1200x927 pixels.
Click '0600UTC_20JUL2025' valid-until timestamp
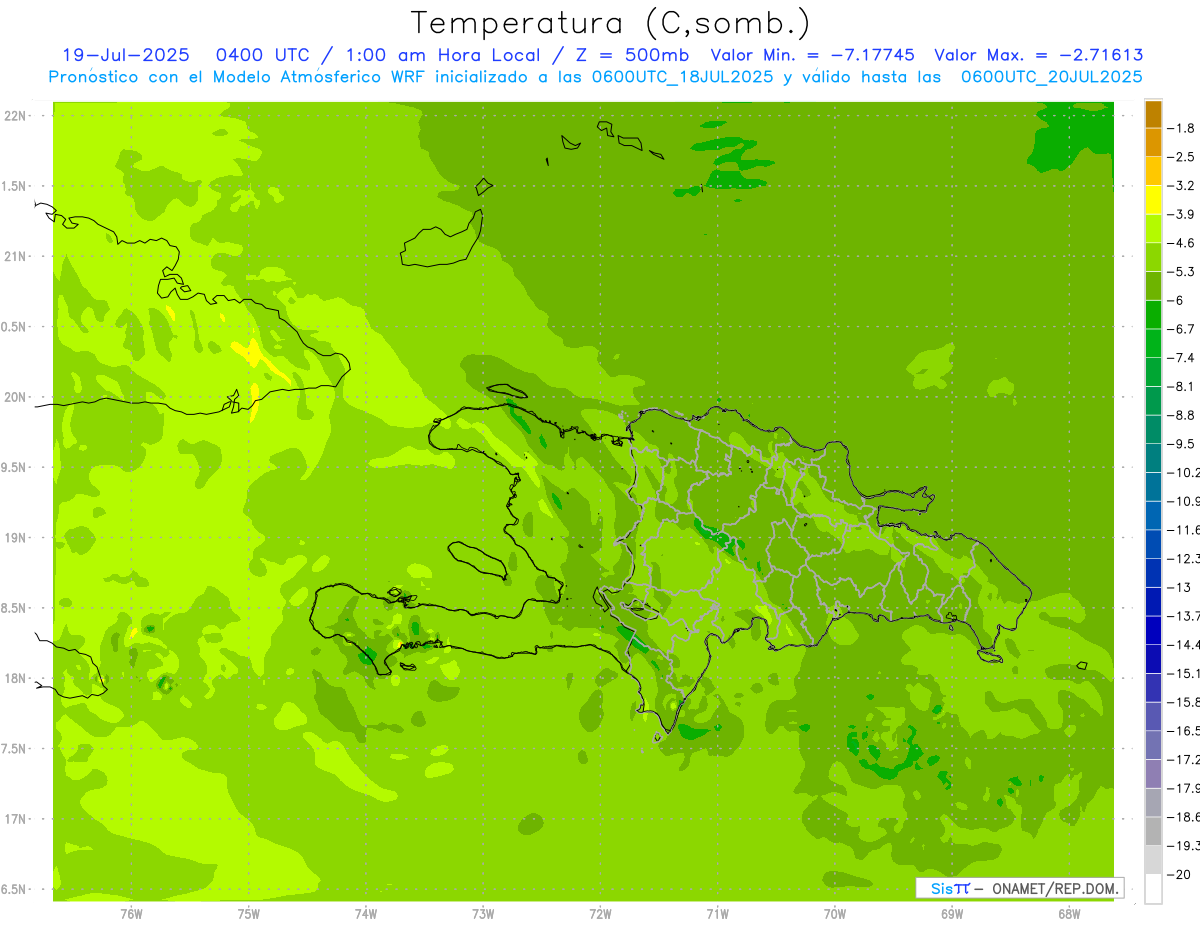(x=1052, y=77)
